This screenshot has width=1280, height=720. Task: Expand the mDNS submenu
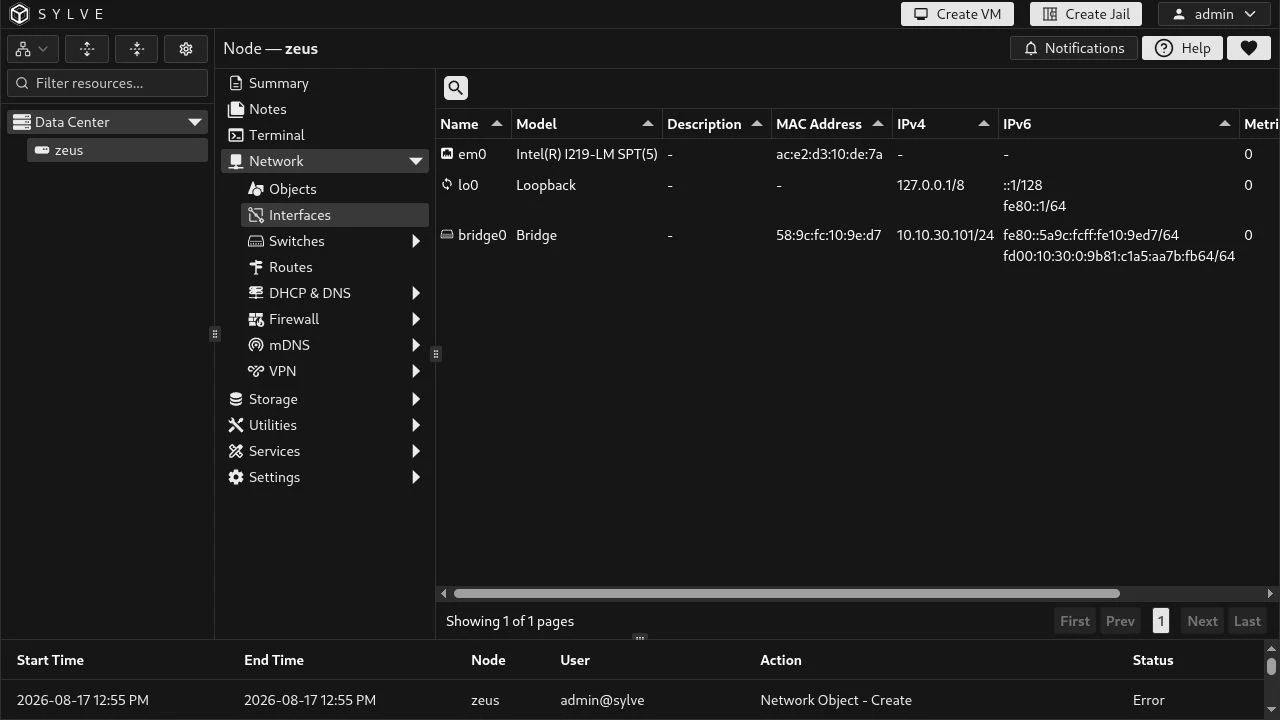coord(416,345)
